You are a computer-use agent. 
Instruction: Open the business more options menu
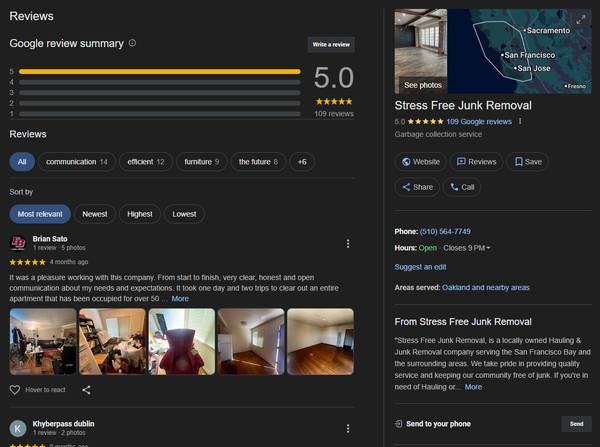click(520, 121)
